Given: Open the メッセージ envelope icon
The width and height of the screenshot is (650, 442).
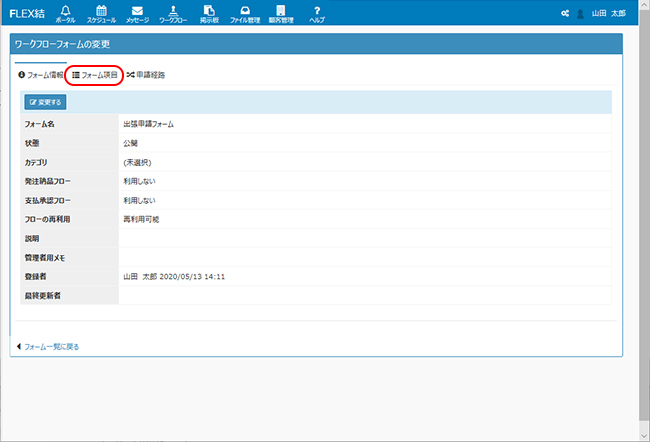Looking at the screenshot, I should click(x=137, y=14).
